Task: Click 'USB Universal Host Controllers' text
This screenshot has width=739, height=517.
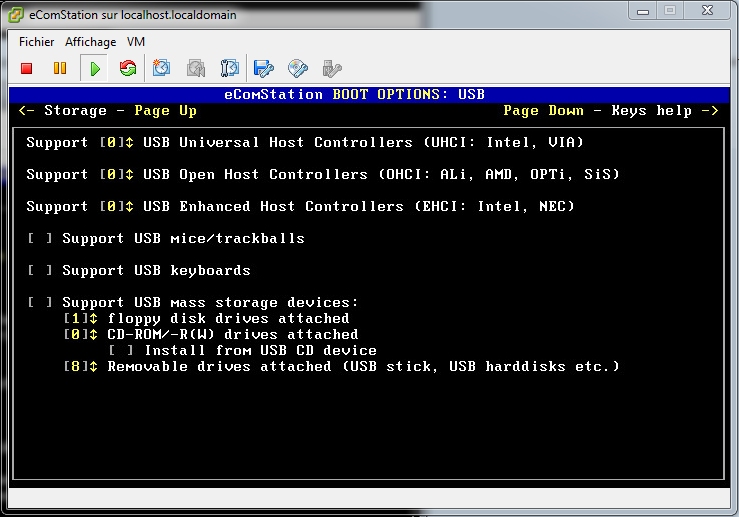Action: point(278,142)
